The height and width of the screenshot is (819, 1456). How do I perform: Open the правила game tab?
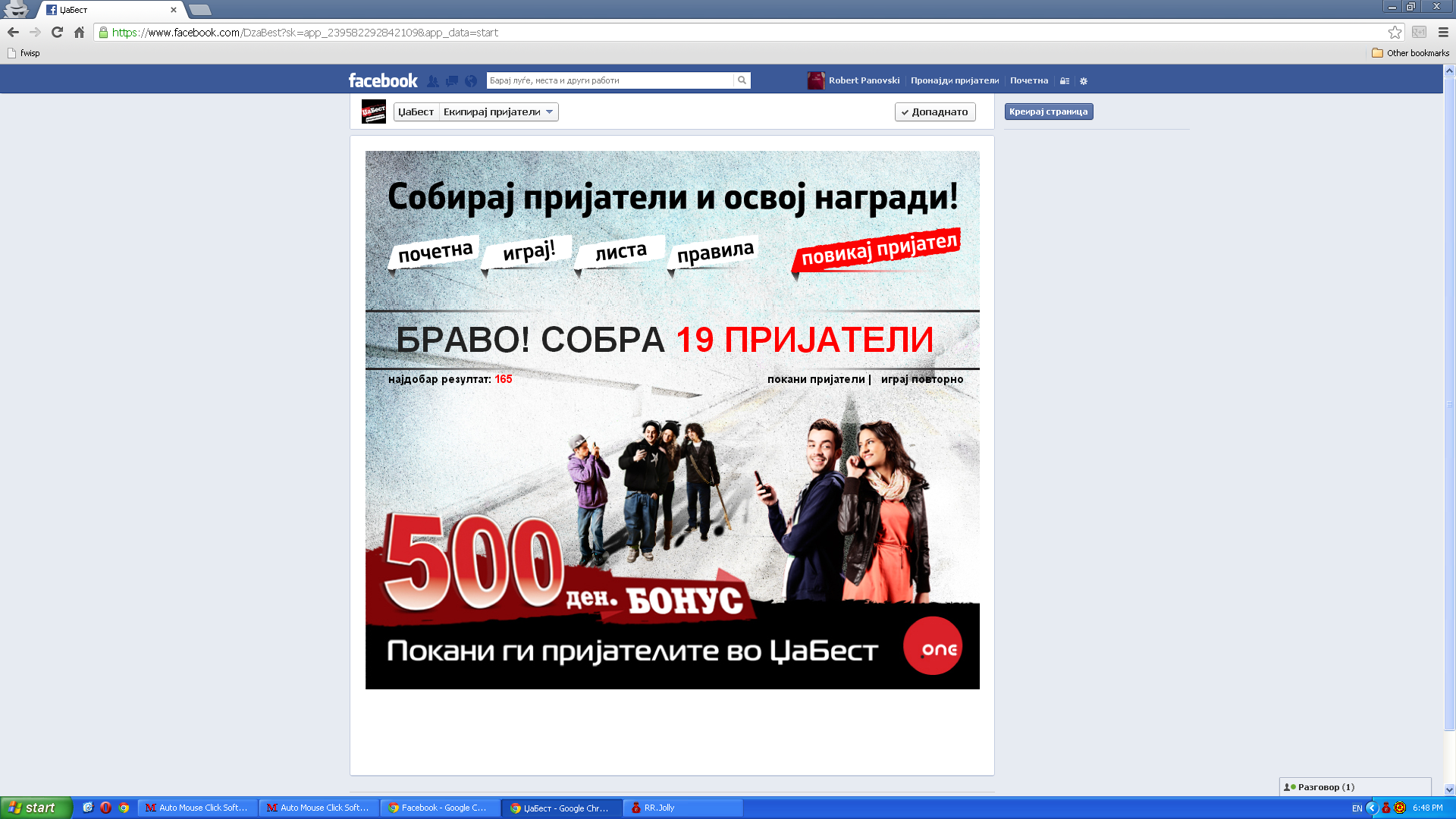click(x=714, y=251)
